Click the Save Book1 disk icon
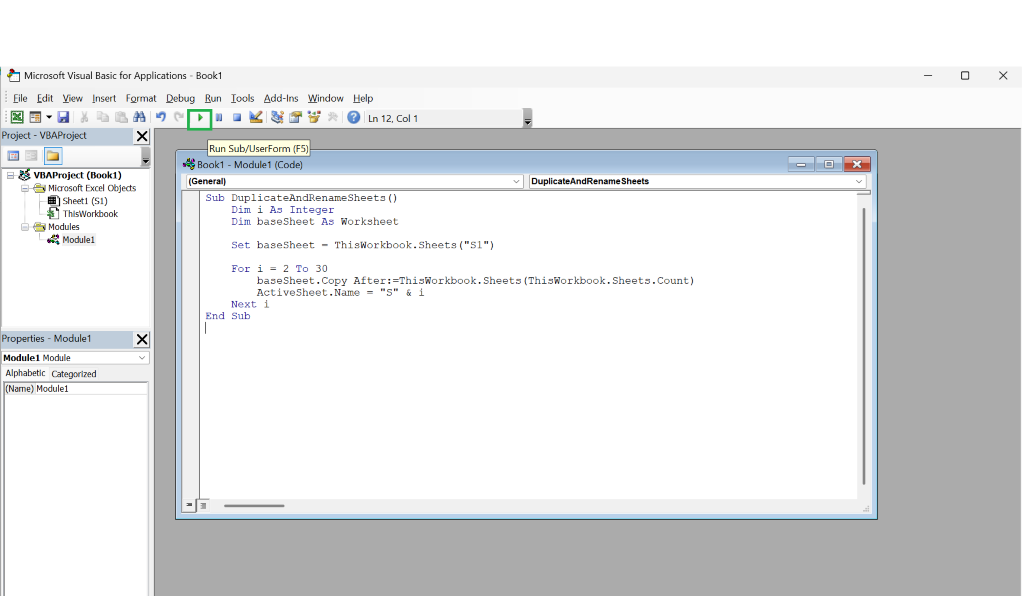Image resolution: width=1024 pixels, height=596 pixels. [63, 118]
